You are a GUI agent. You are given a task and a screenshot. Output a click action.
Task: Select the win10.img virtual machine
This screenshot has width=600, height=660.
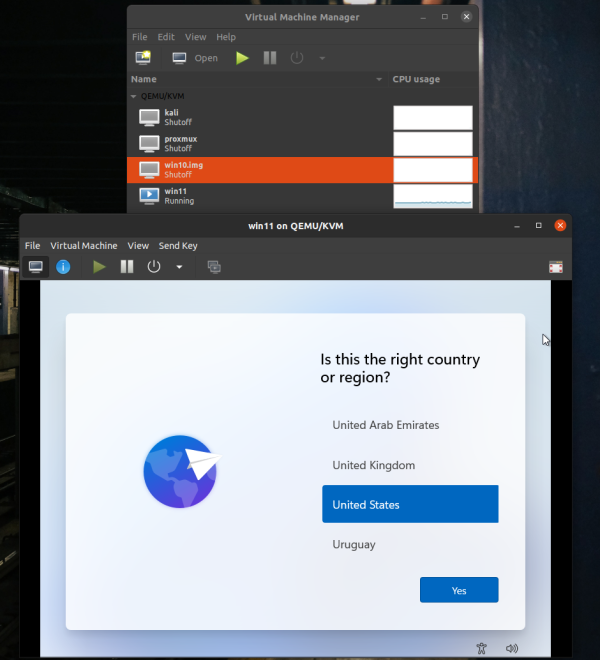(x=302, y=170)
